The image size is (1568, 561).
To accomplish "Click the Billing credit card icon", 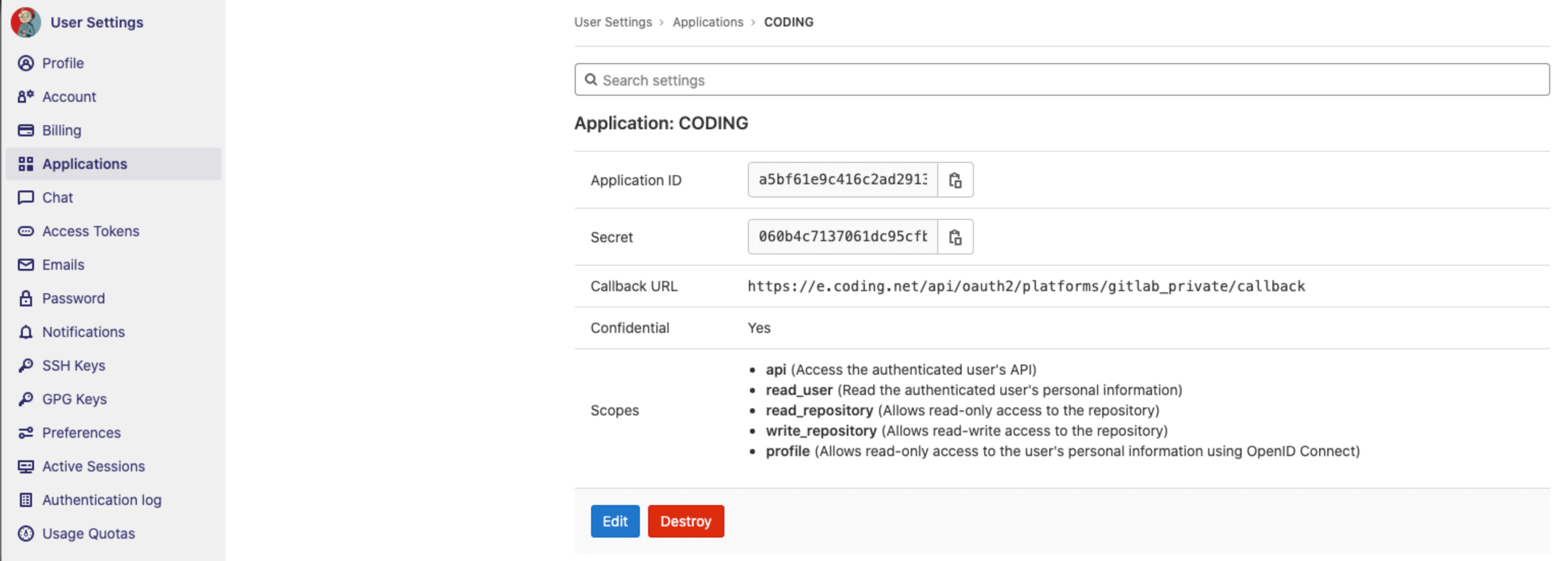I will (x=25, y=130).
